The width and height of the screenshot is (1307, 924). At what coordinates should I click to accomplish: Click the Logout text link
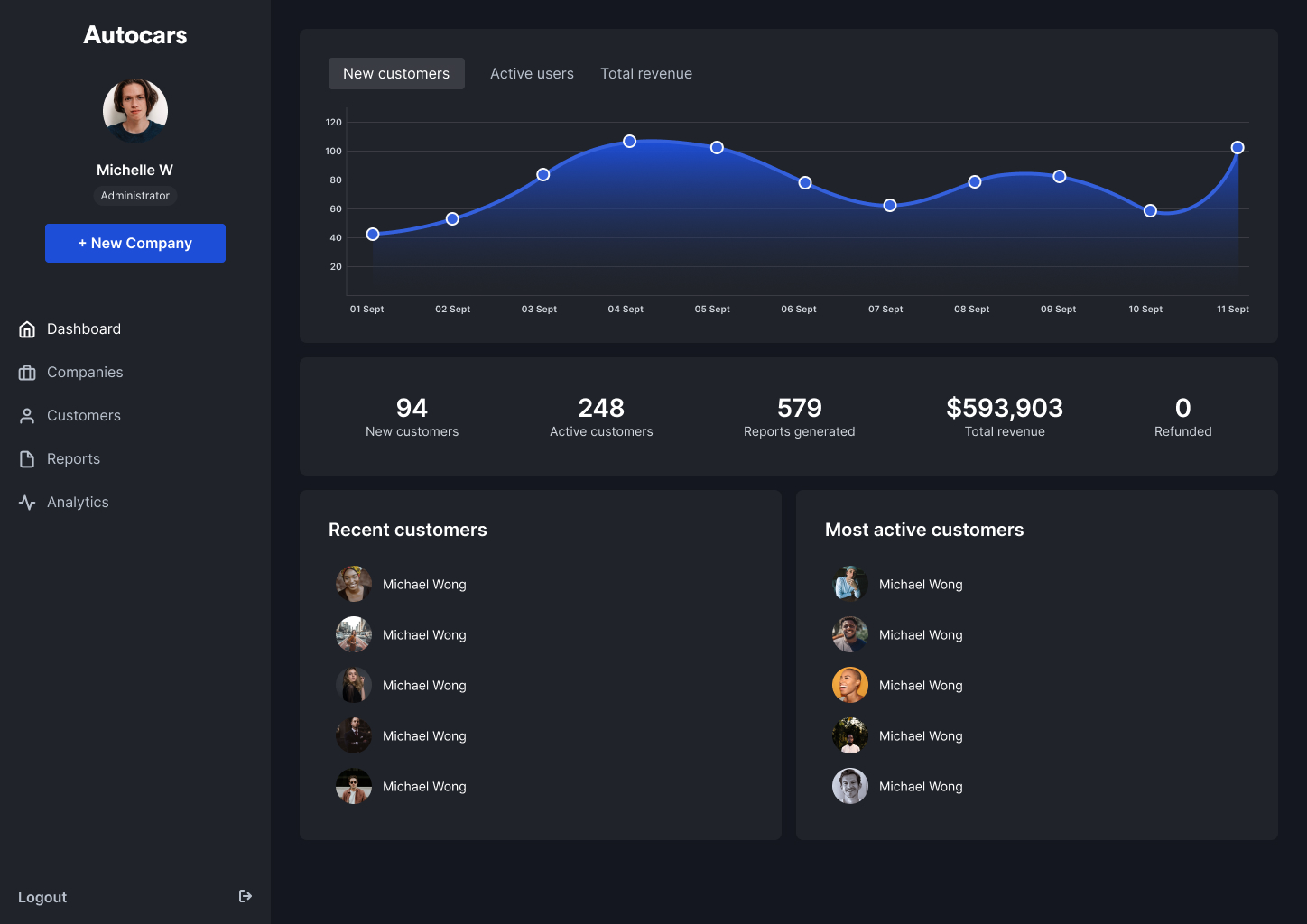[x=42, y=897]
